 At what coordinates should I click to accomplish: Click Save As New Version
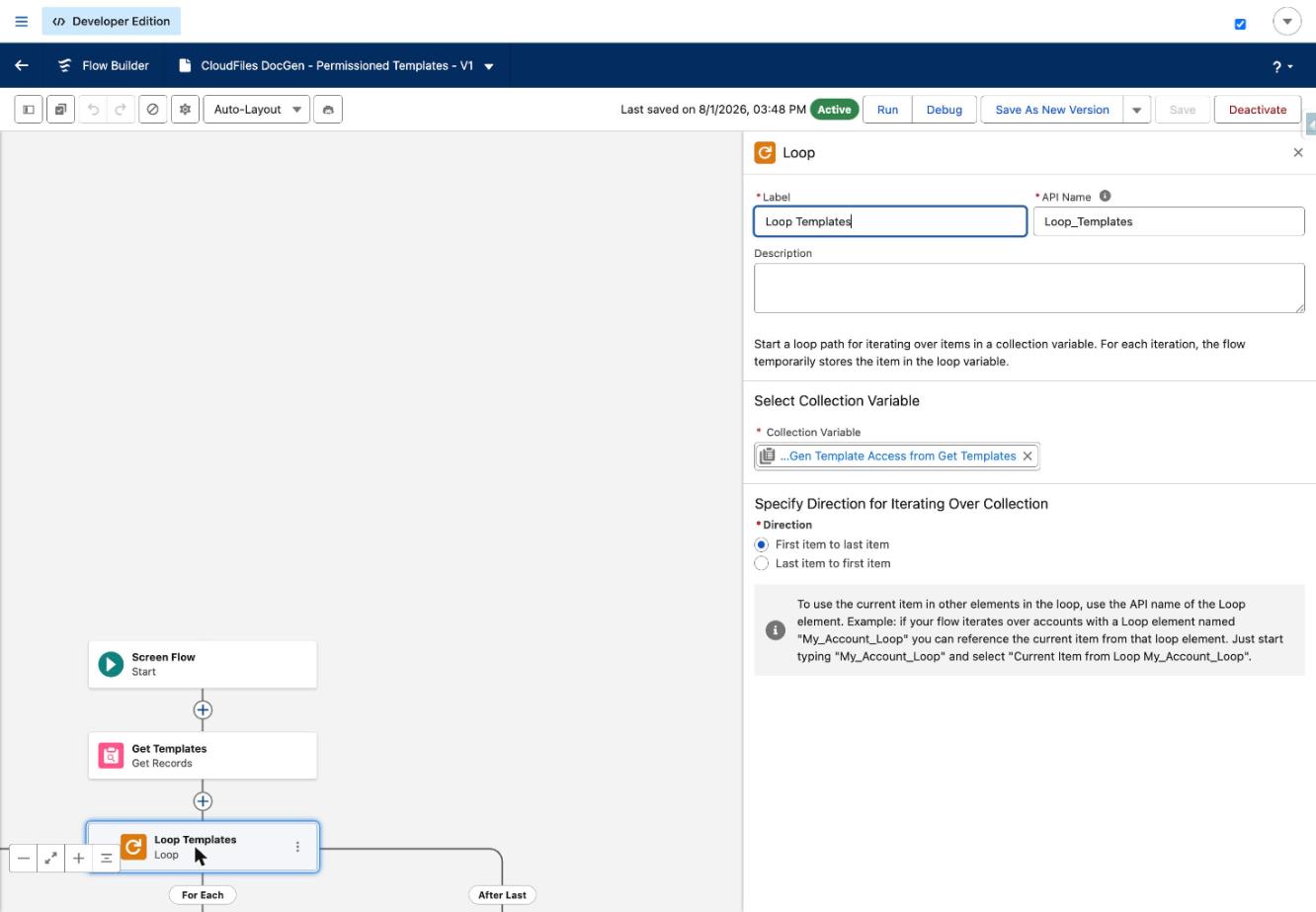(1052, 110)
